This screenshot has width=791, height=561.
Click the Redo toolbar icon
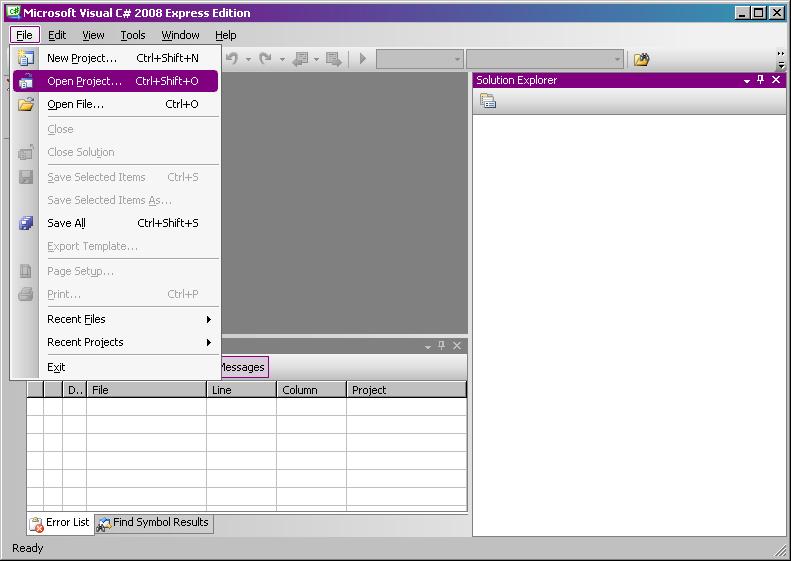click(x=265, y=59)
